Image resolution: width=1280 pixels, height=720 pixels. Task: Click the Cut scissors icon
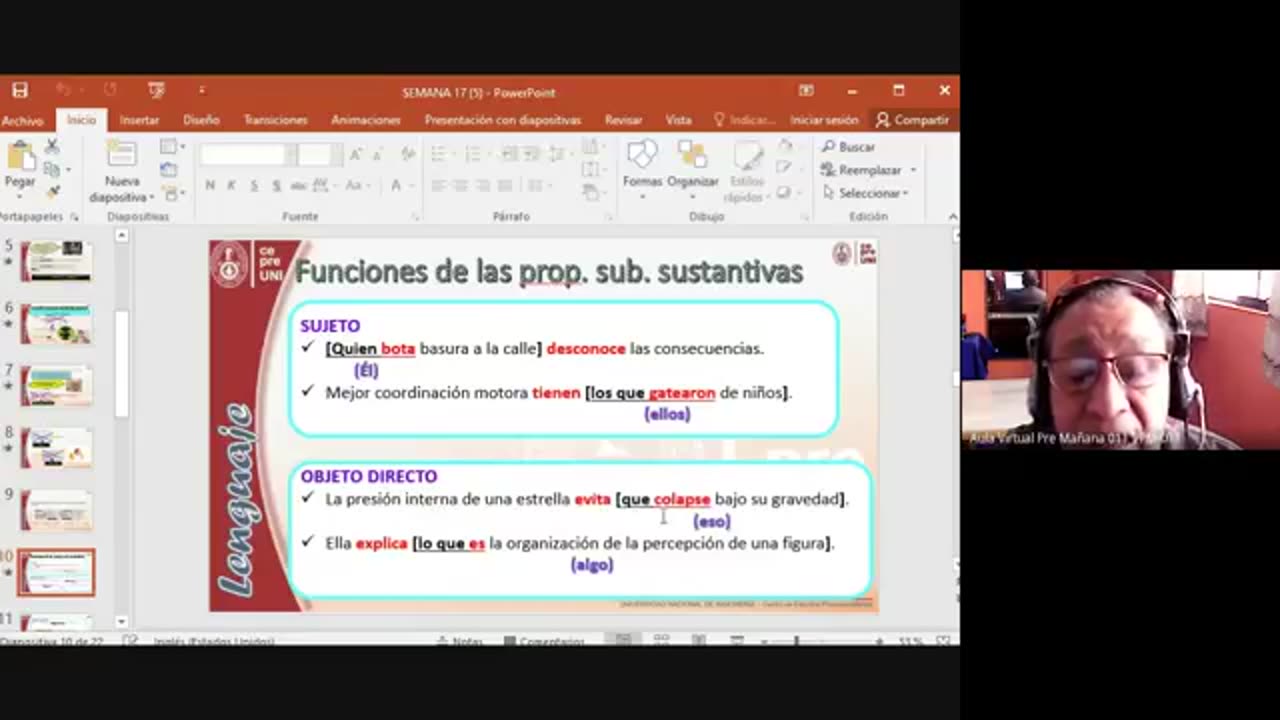[x=52, y=148]
